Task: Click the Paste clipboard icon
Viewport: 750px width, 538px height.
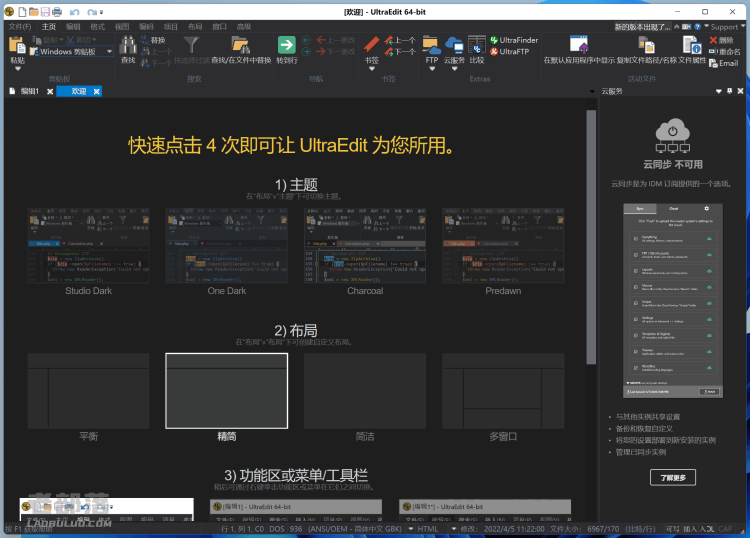Action: (17, 45)
